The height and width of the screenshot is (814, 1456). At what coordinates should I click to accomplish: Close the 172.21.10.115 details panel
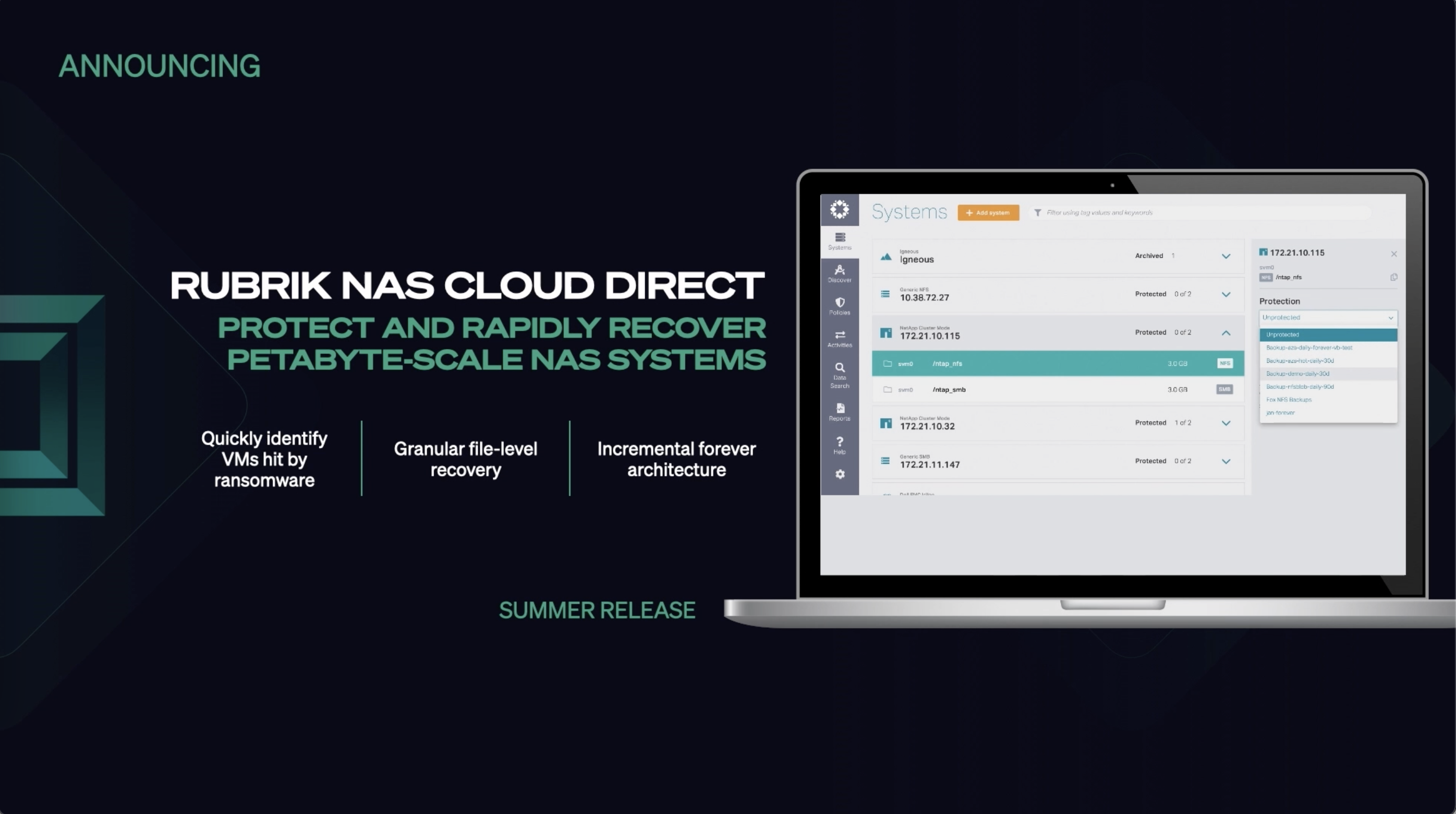(1393, 254)
